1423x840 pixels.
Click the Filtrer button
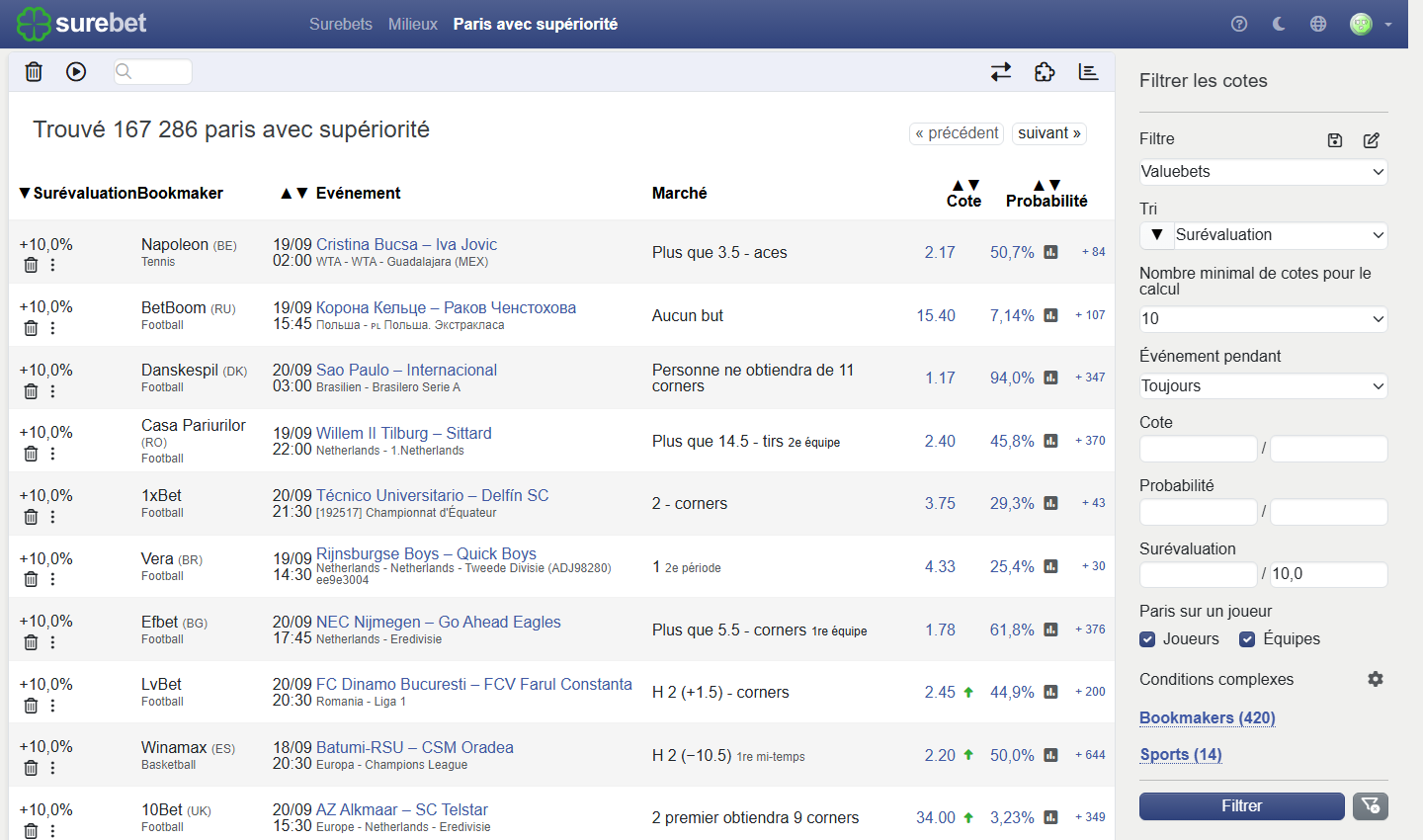pos(1242,806)
